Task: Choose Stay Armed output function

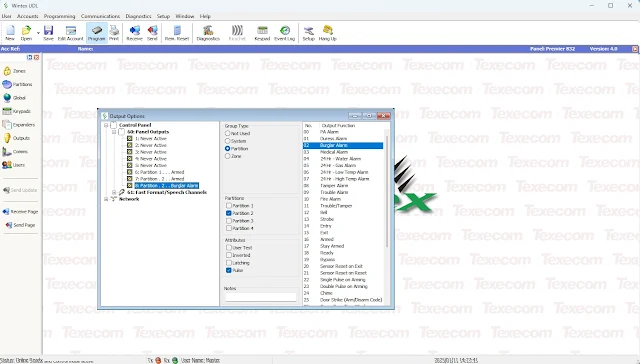Action: [x=343, y=246]
